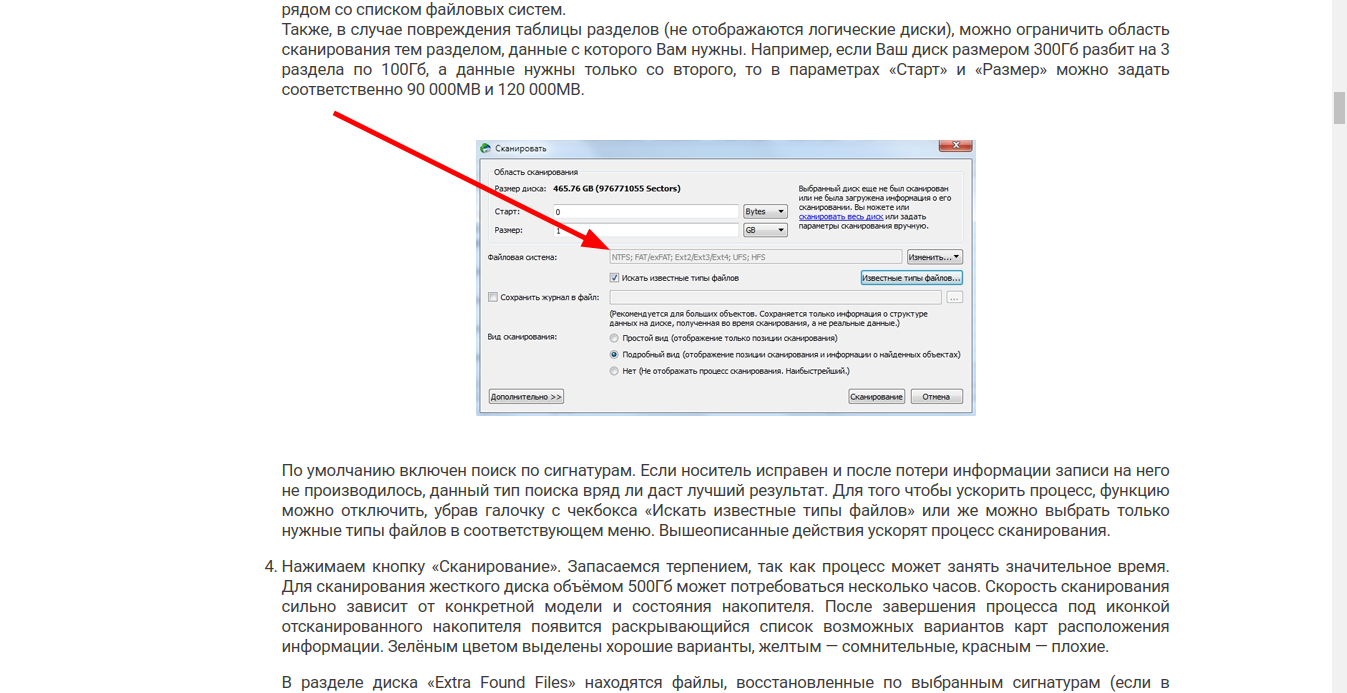Follow the 'сканировать весь диск' link
Viewport: 1347px width, 693px height.
tap(840, 216)
